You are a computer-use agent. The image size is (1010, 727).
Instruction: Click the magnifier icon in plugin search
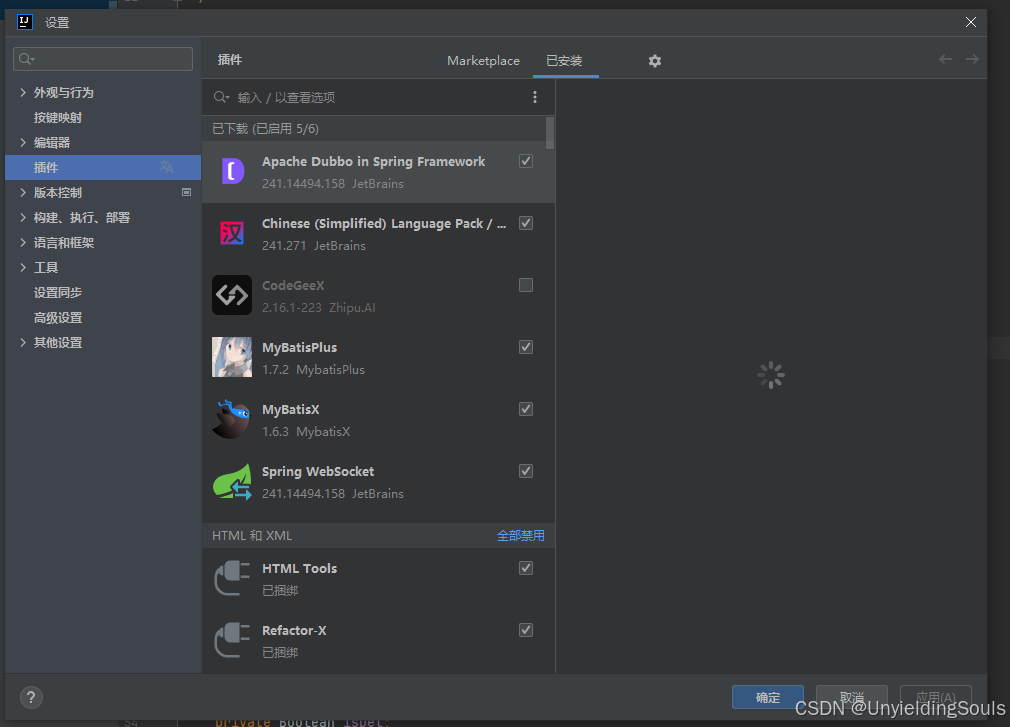click(x=221, y=97)
